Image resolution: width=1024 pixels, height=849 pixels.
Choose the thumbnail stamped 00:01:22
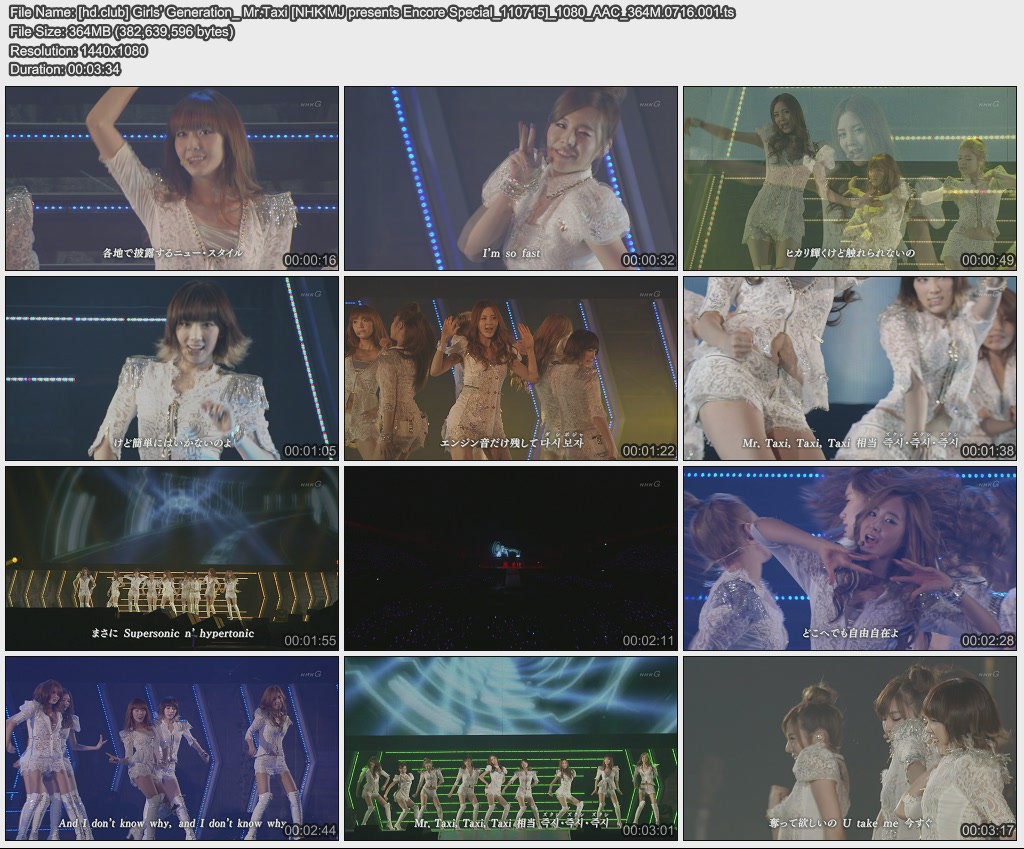coord(511,368)
